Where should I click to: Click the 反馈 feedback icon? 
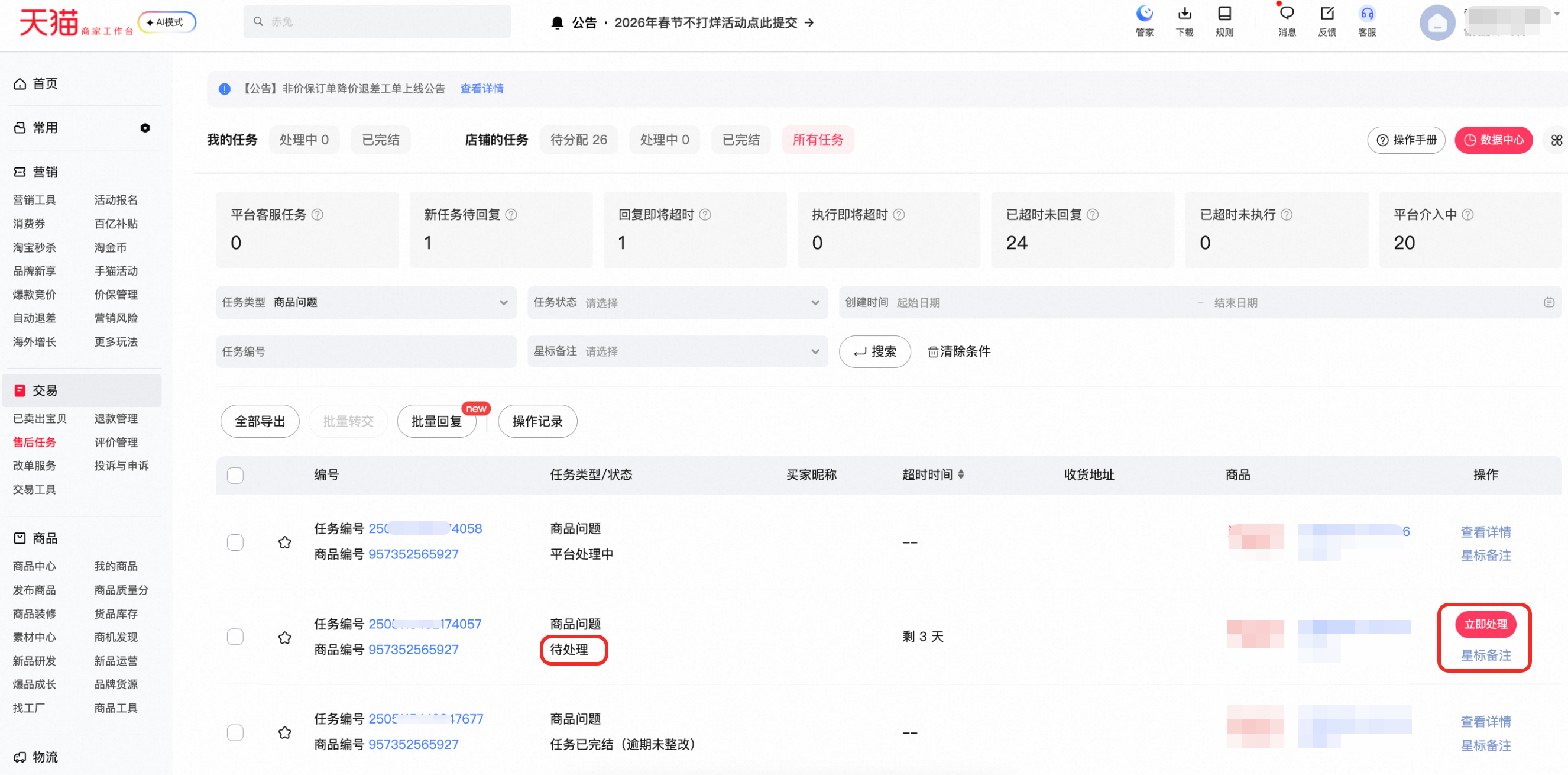1327,21
